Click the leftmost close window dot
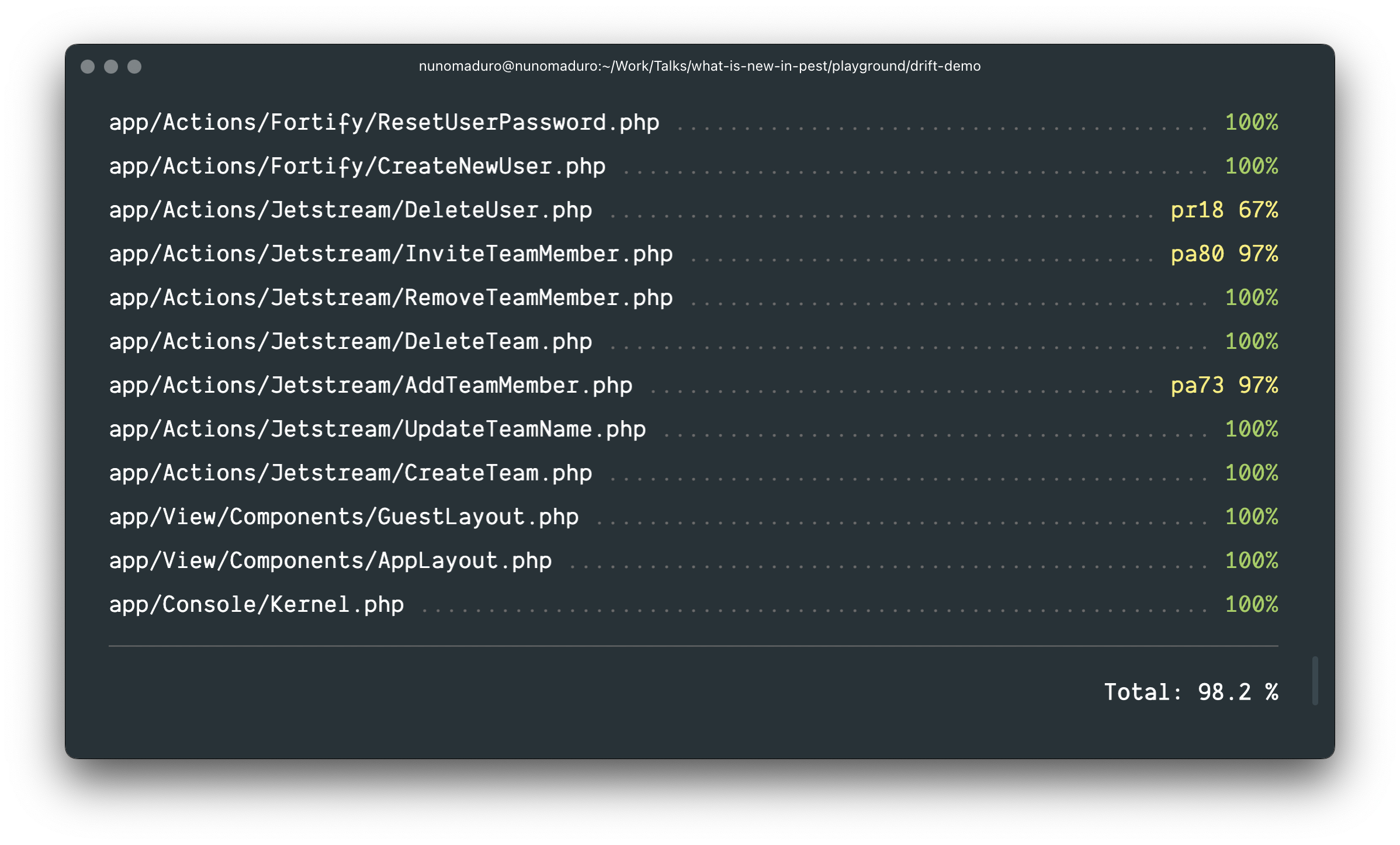Screen dimensions: 1400x845 tap(88, 67)
